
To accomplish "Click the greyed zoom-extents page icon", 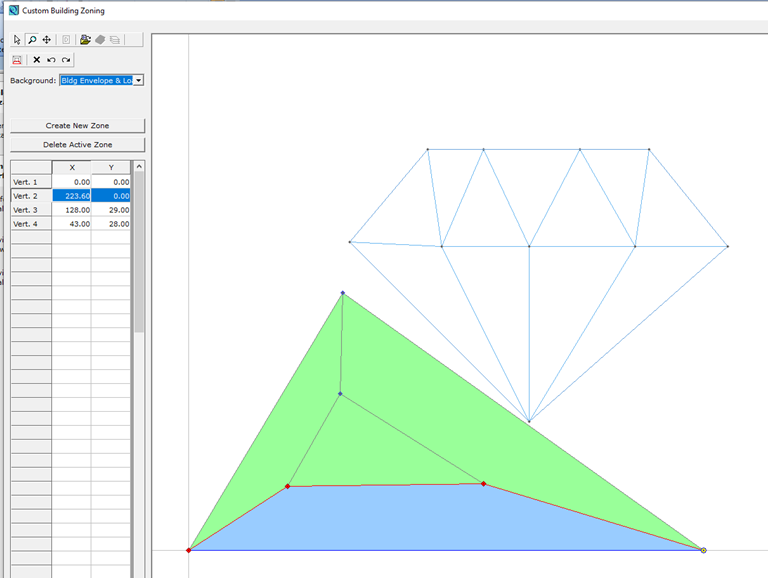I will [66, 40].
